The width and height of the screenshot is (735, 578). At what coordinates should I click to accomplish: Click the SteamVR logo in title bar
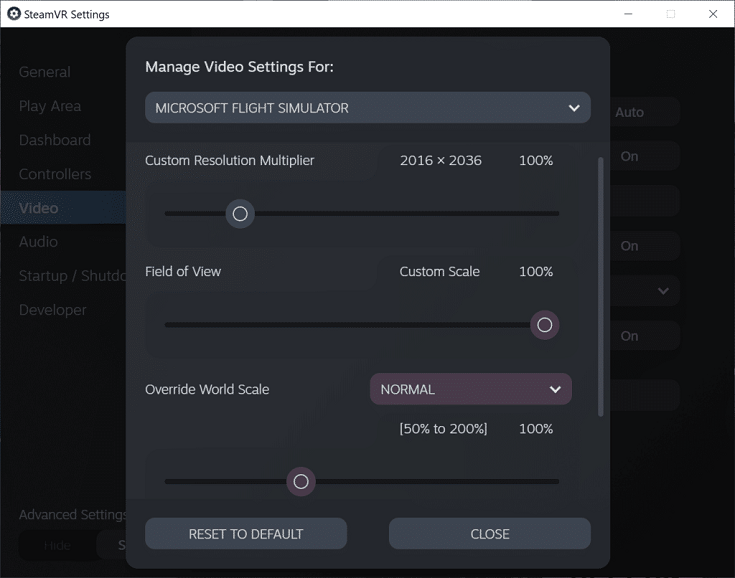(14, 14)
